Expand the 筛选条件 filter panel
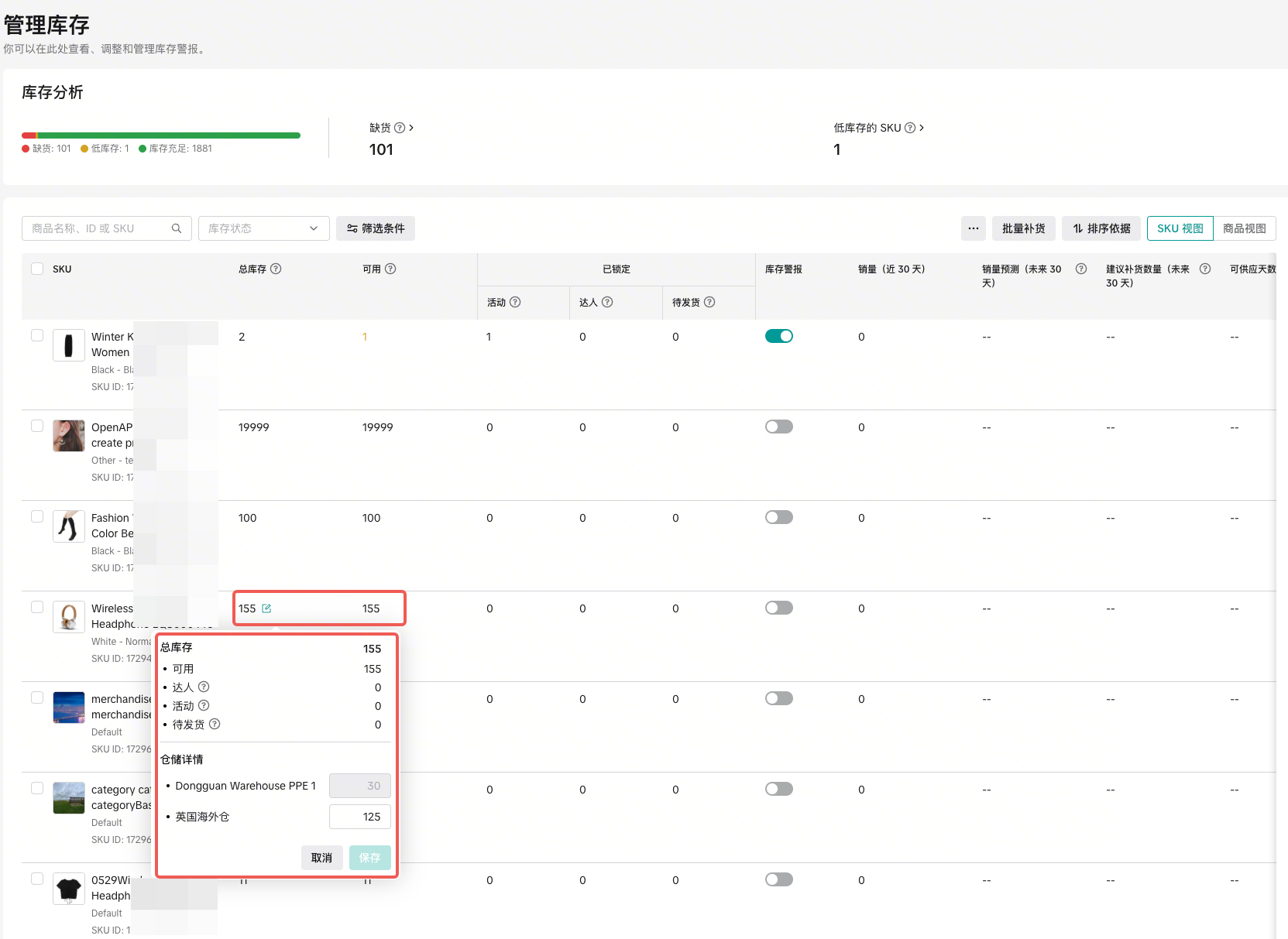Viewport: 1288px width, 939px height. point(376,228)
